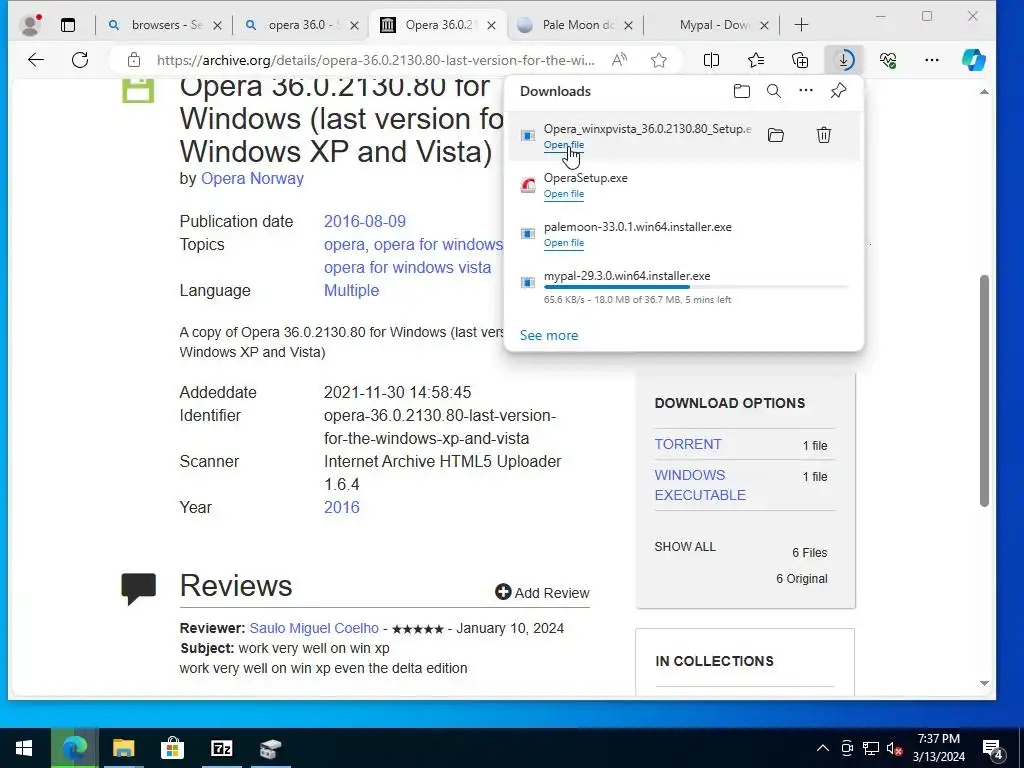Screen dimensions: 1024x768
Task: Open the Favorites list icon
Action: (756, 60)
